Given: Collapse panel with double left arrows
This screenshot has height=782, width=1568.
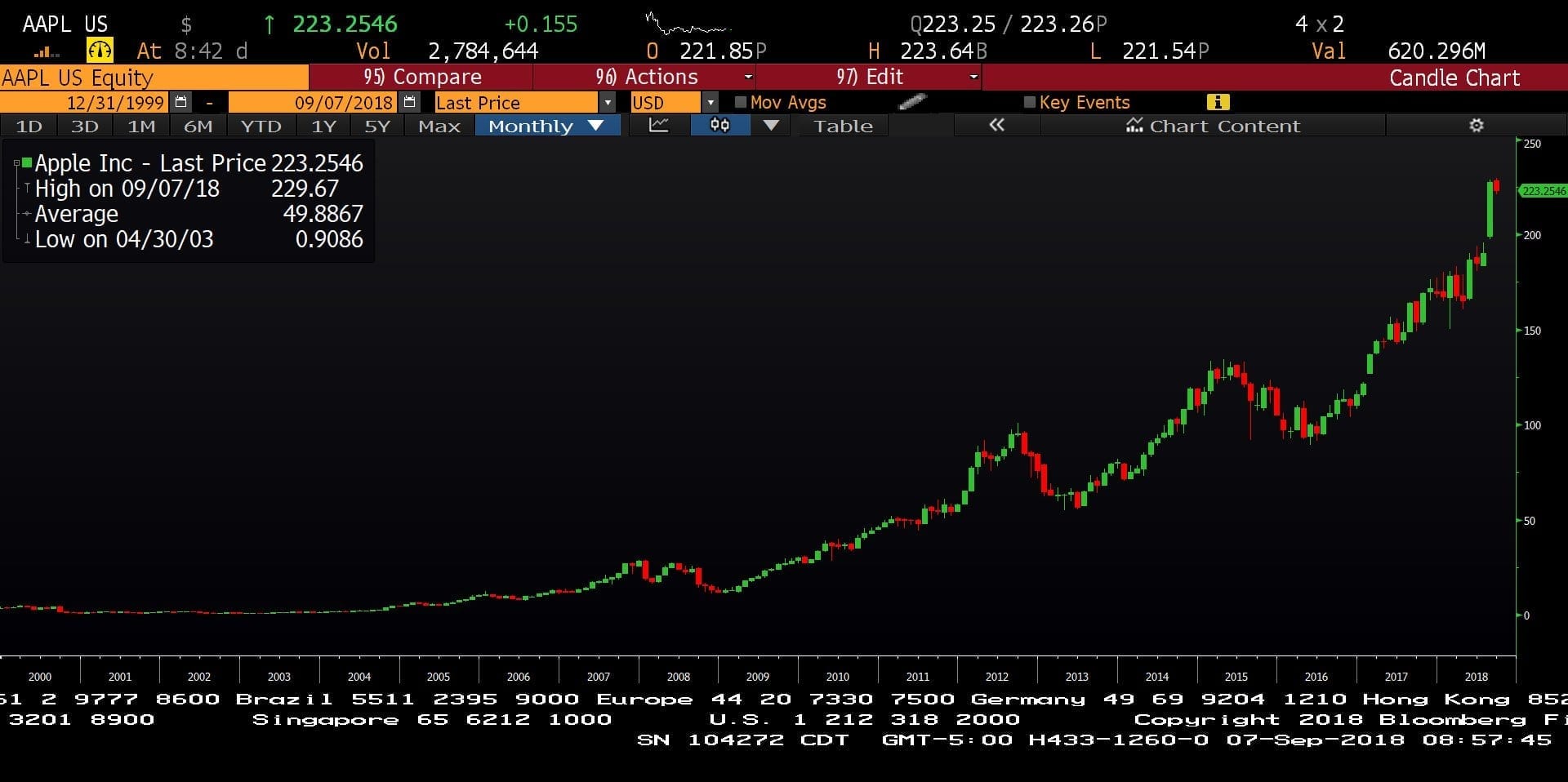Looking at the screenshot, I should 996,126.
